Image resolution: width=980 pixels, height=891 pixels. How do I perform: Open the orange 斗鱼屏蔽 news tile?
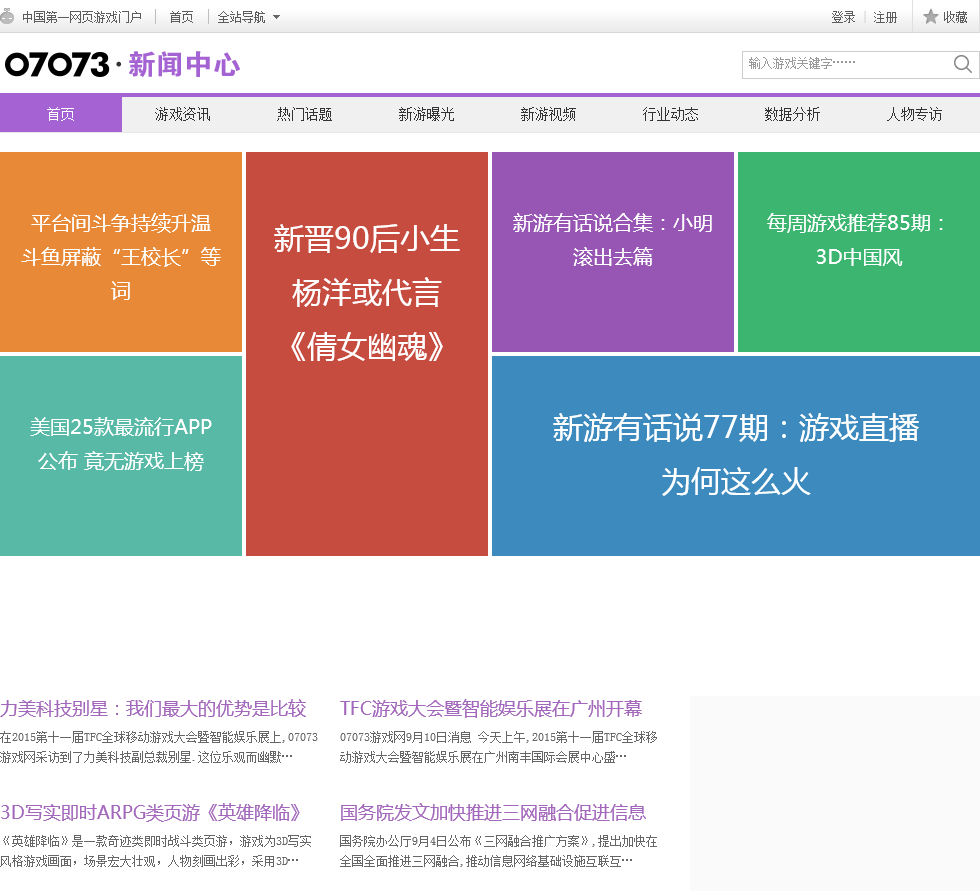(121, 253)
